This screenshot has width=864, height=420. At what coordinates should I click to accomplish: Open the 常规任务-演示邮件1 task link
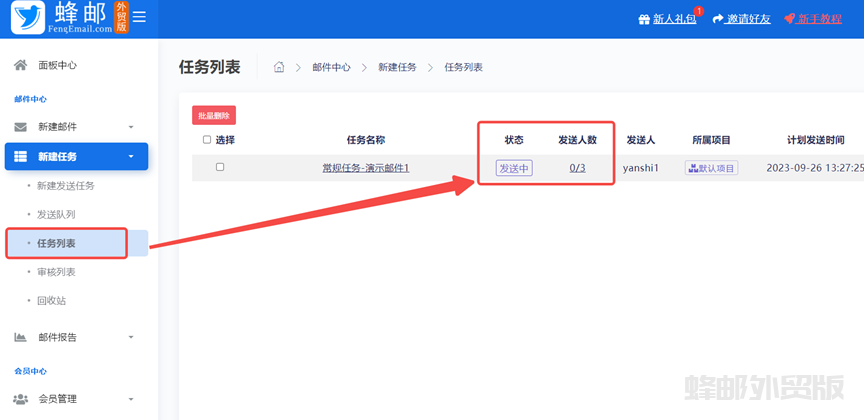point(365,168)
